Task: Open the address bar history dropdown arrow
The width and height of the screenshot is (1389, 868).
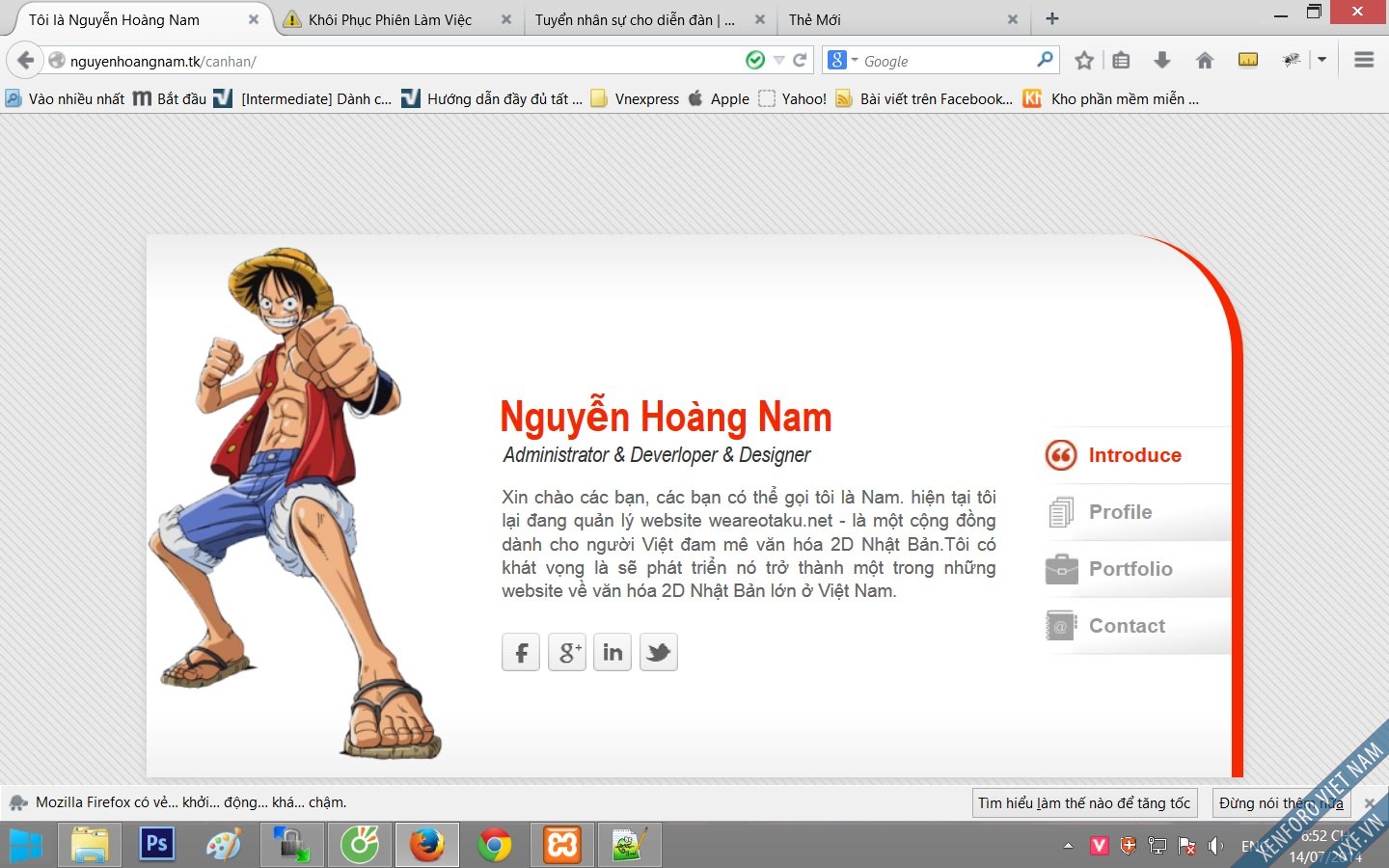Action: coord(778,61)
